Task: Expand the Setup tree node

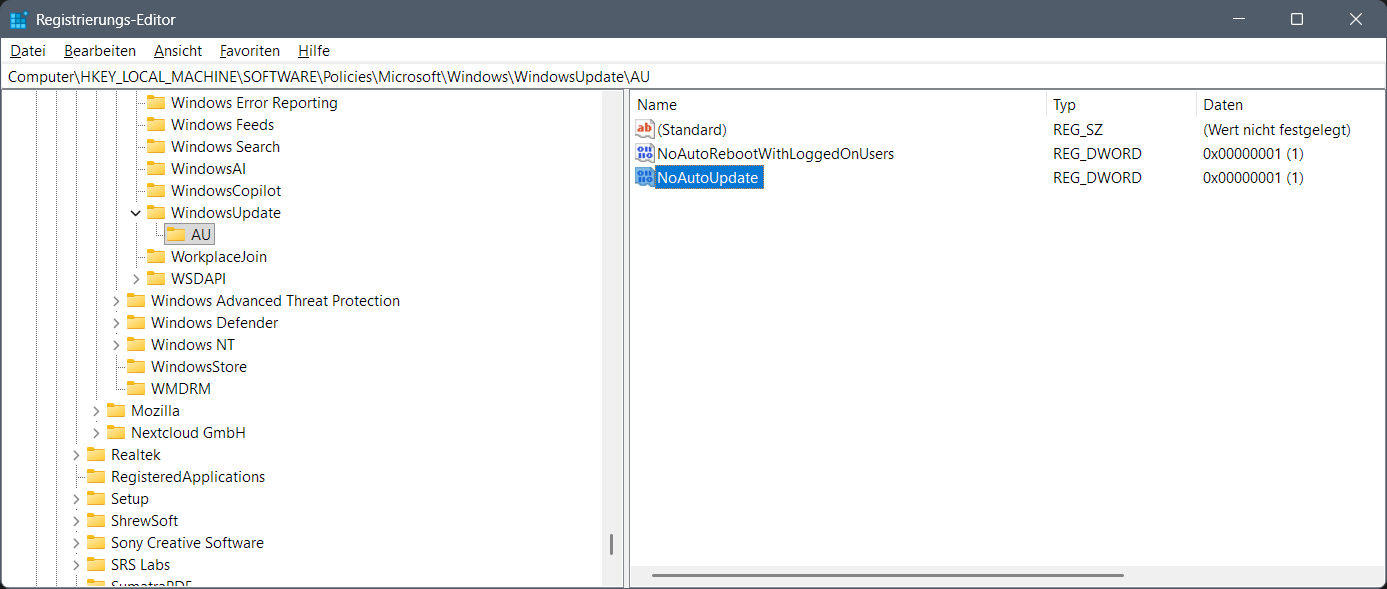Action: (76, 498)
